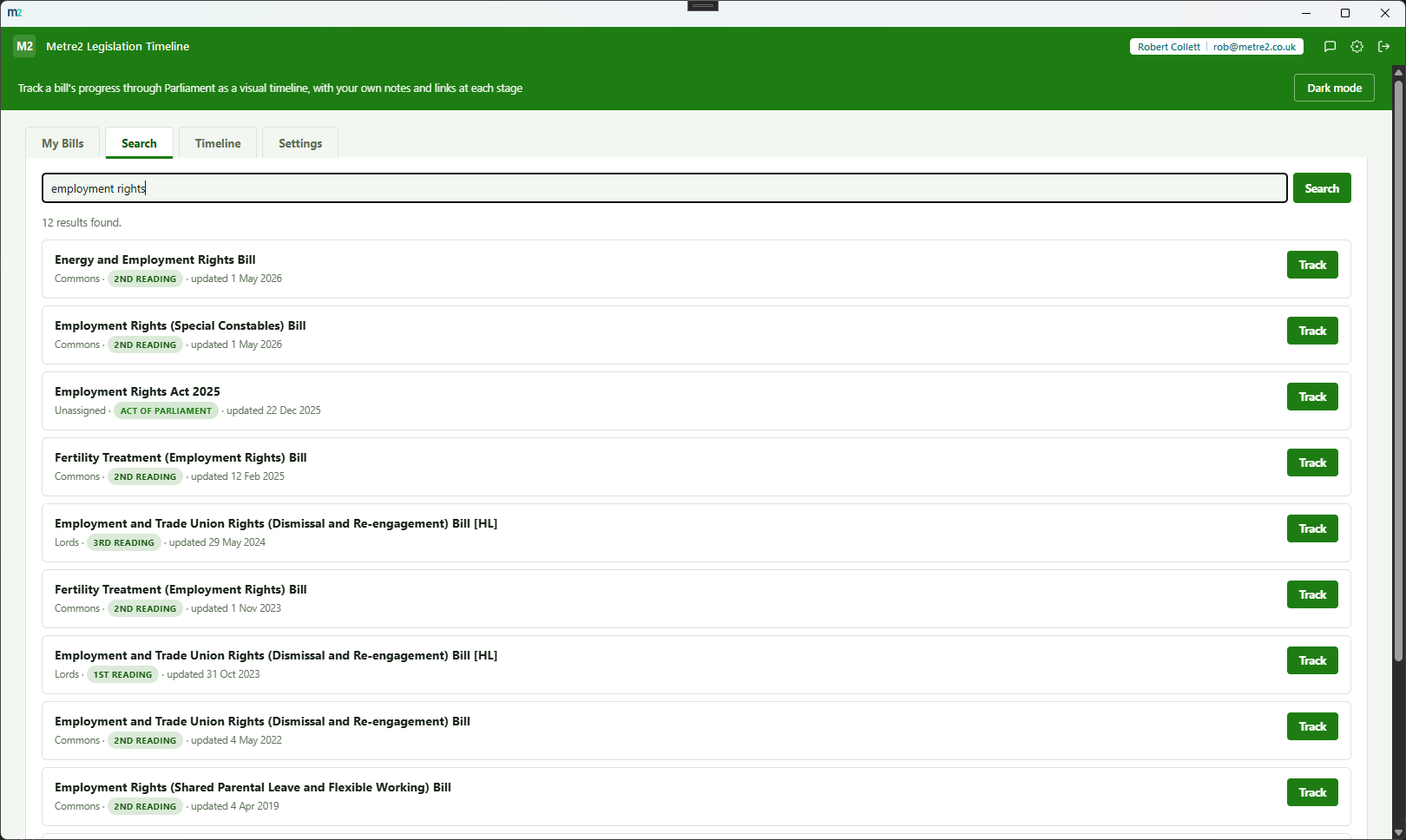Image resolution: width=1406 pixels, height=840 pixels.
Task: Track Employment Rights (Special Constables) Bill
Action: (x=1312, y=331)
